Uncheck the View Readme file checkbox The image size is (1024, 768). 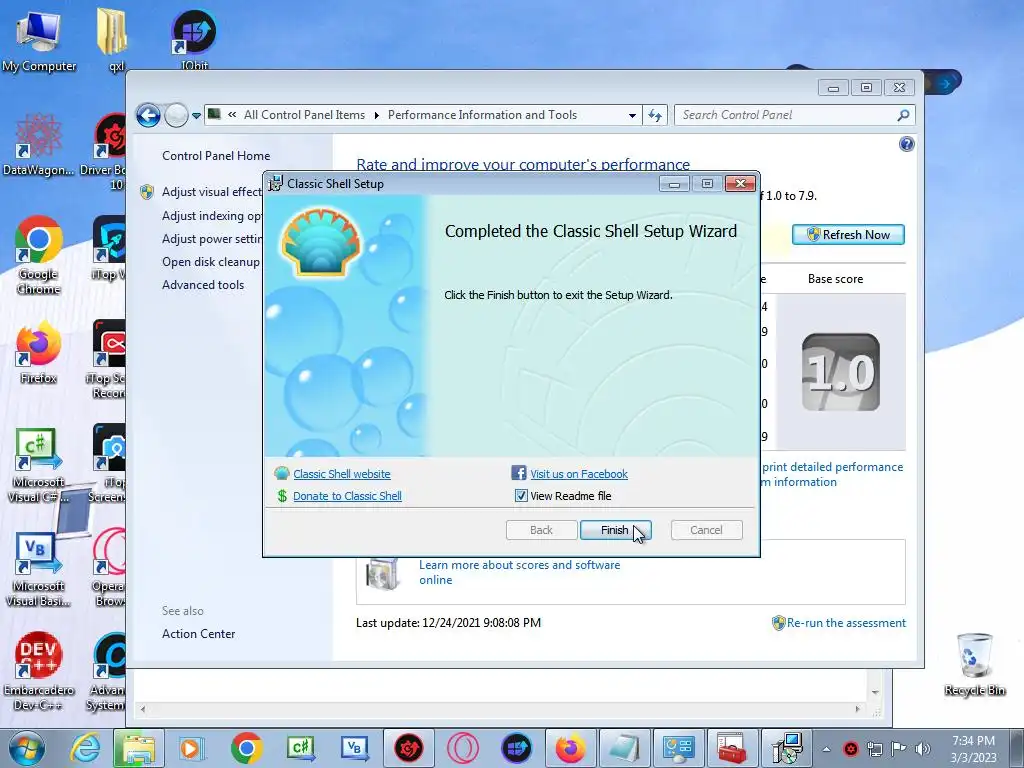pyautogui.click(x=521, y=496)
